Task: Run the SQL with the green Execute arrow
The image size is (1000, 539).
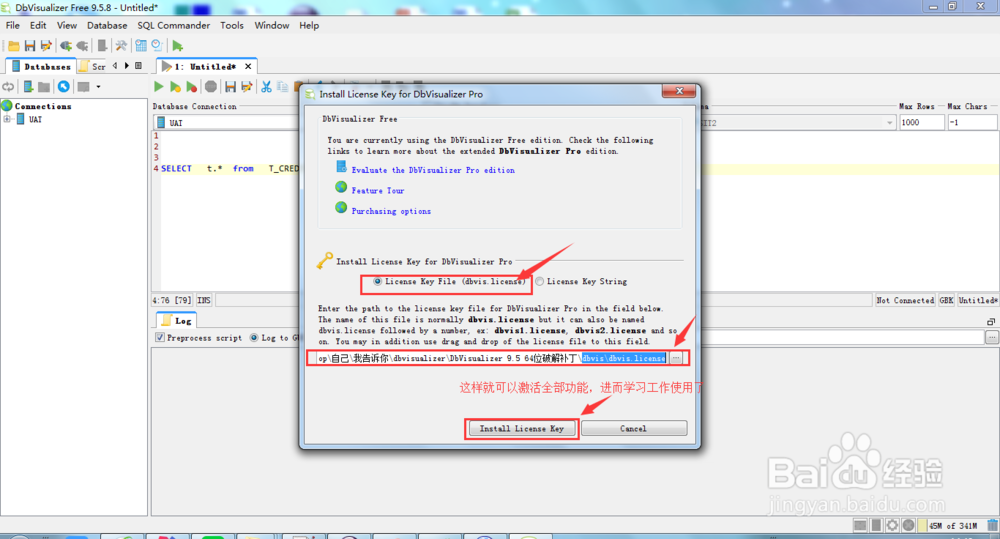Action: (159, 87)
